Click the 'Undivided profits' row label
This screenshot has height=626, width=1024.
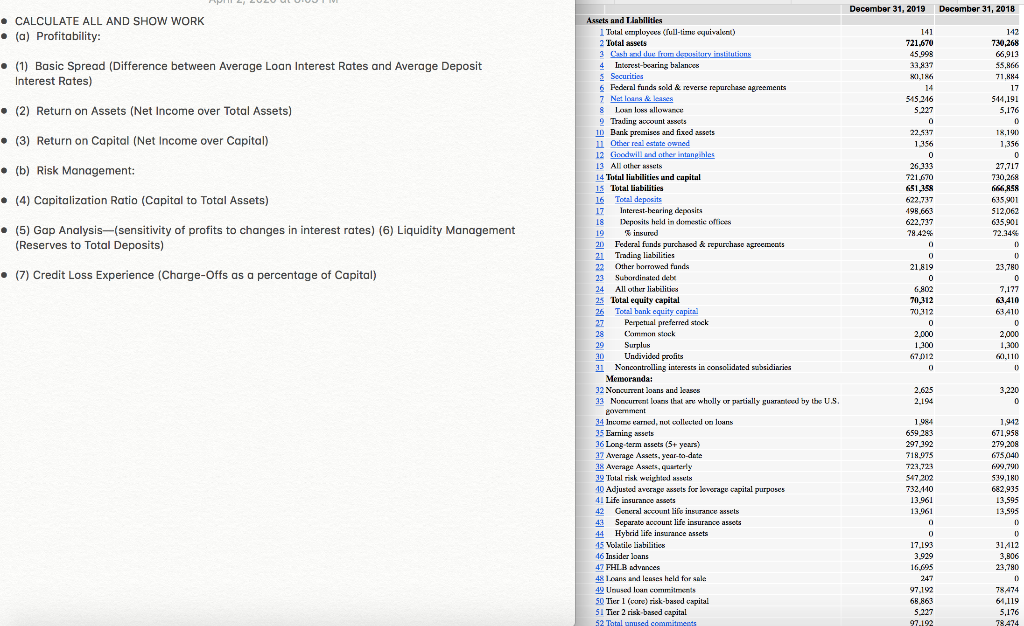coord(654,356)
